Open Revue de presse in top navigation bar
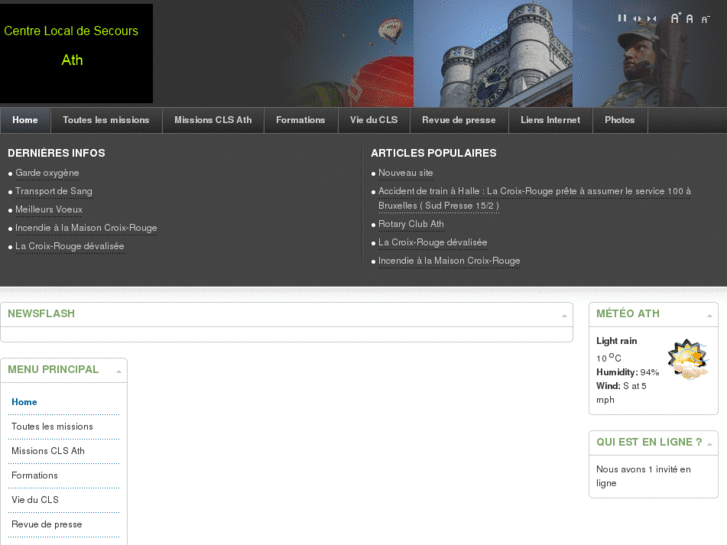Viewport: 727px width, 545px height. pos(459,120)
